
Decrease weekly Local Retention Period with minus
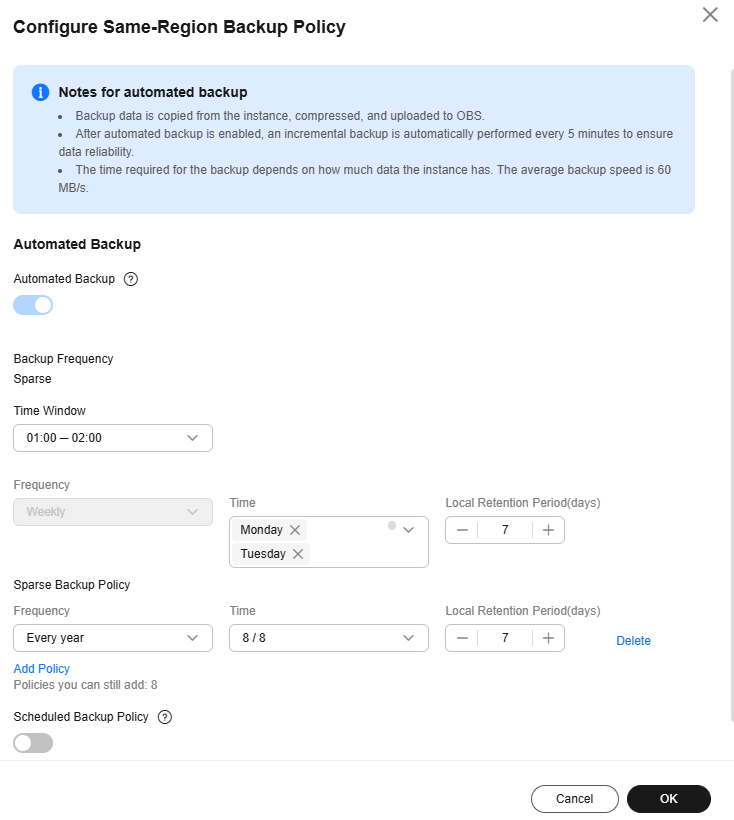coord(461,530)
